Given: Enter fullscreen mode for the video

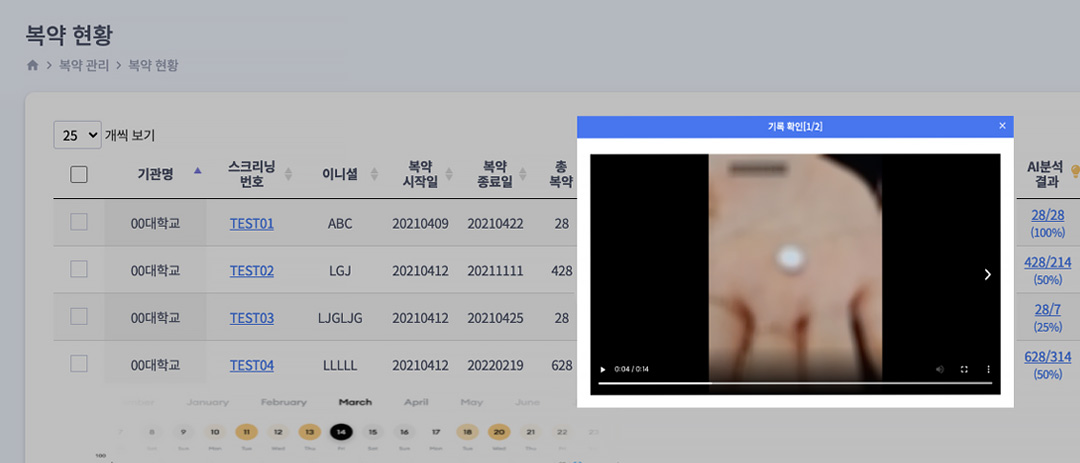Looking at the screenshot, I should click(964, 369).
